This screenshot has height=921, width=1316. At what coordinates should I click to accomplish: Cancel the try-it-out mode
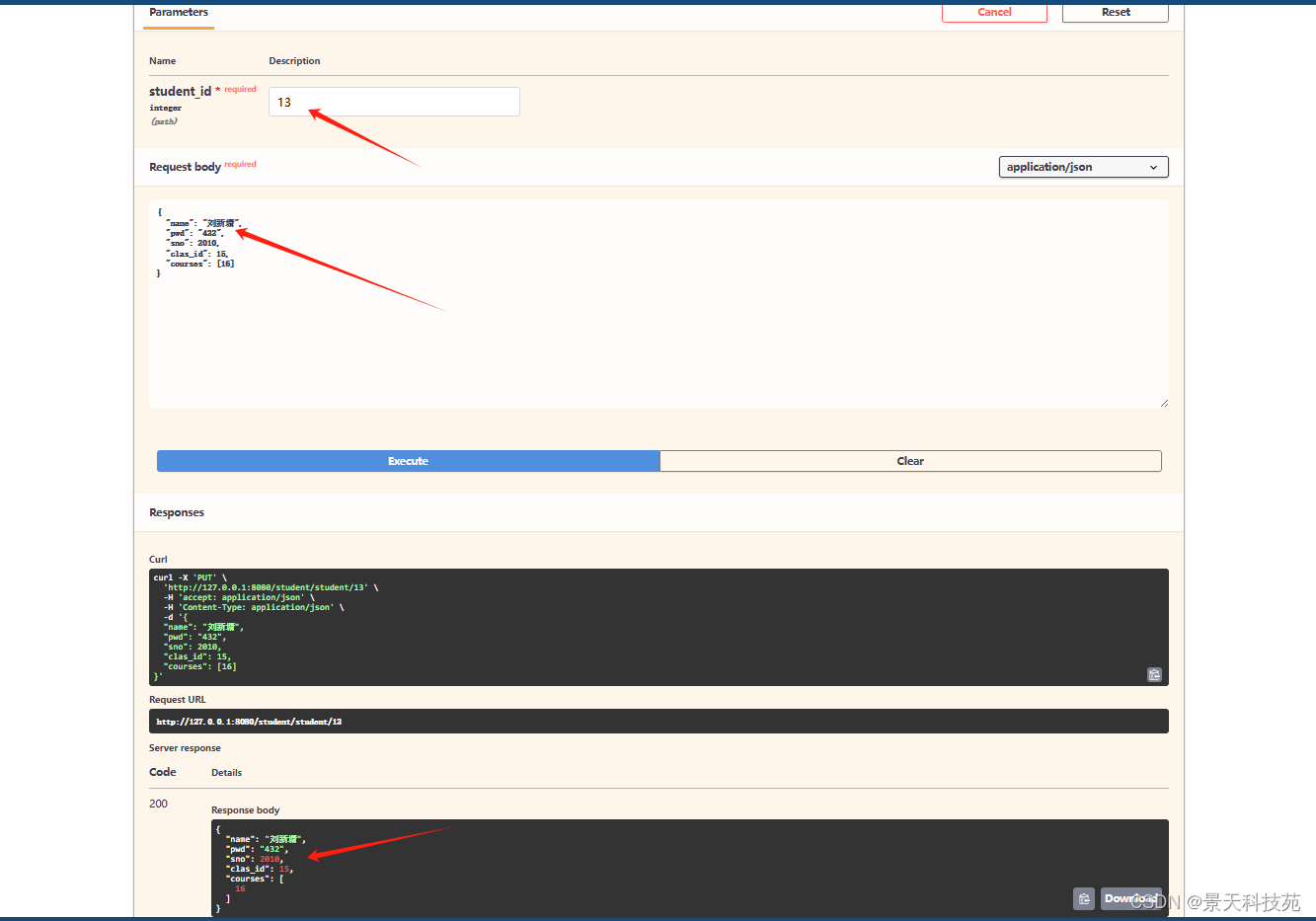pos(994,13)
